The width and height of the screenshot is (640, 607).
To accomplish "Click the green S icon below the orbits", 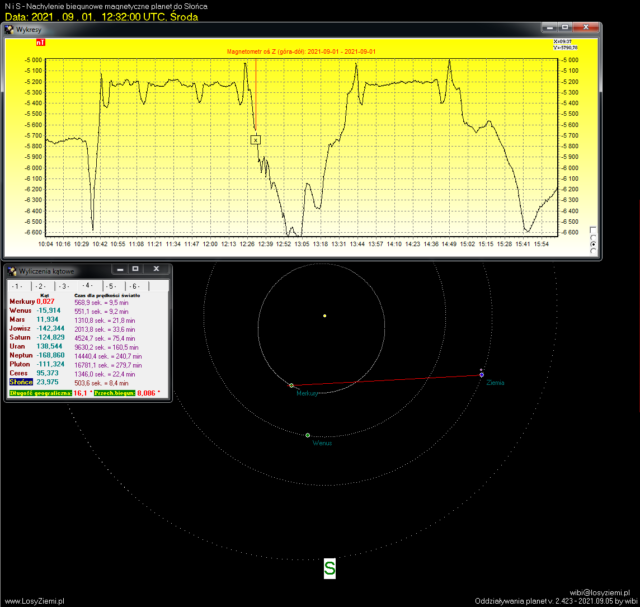I will tap(329, 568).
